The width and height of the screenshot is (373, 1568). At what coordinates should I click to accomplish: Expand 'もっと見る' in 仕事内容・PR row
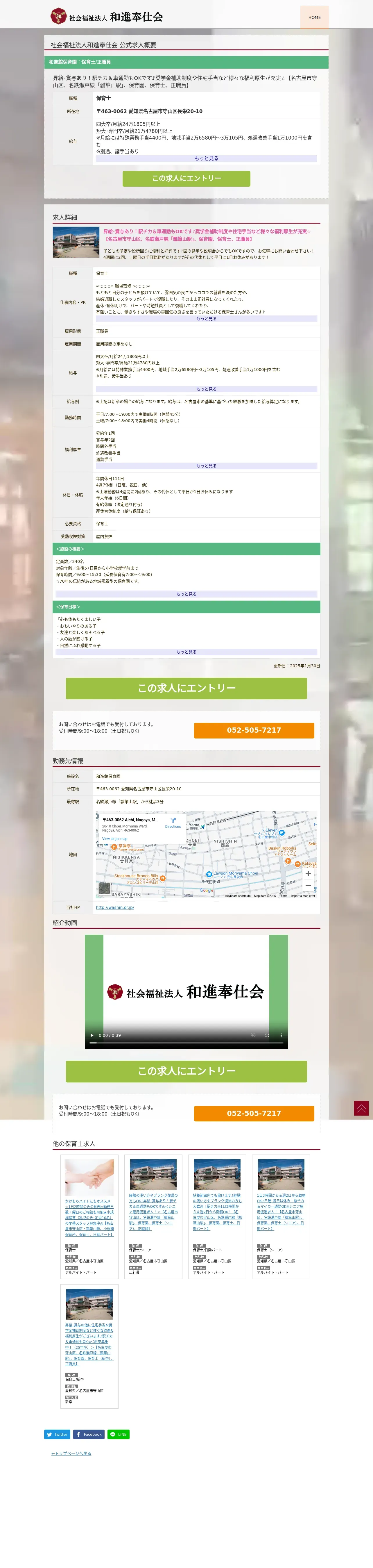pyautogui.click(x=206, y=319)
